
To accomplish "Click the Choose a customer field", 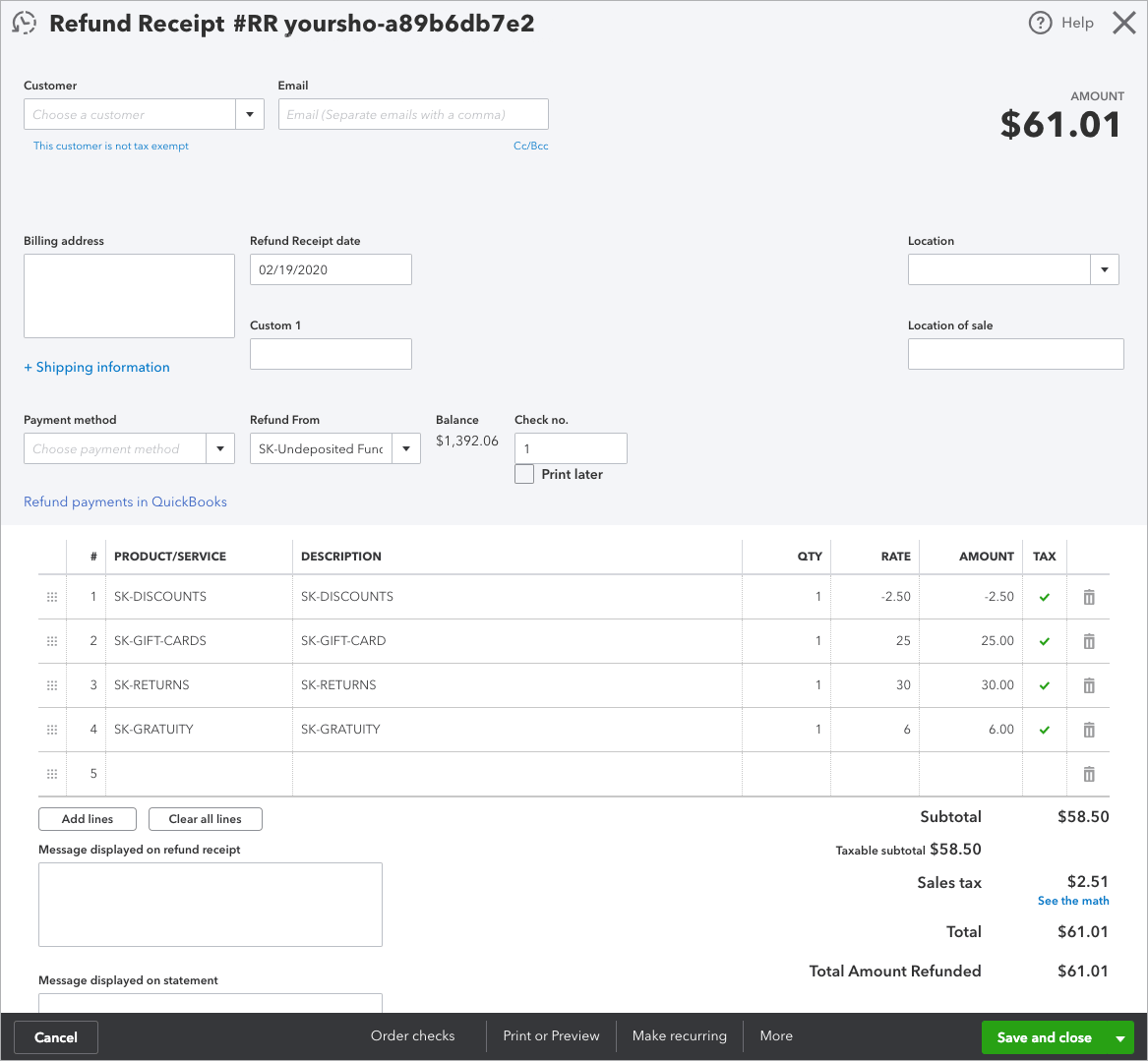I will 130,114.
